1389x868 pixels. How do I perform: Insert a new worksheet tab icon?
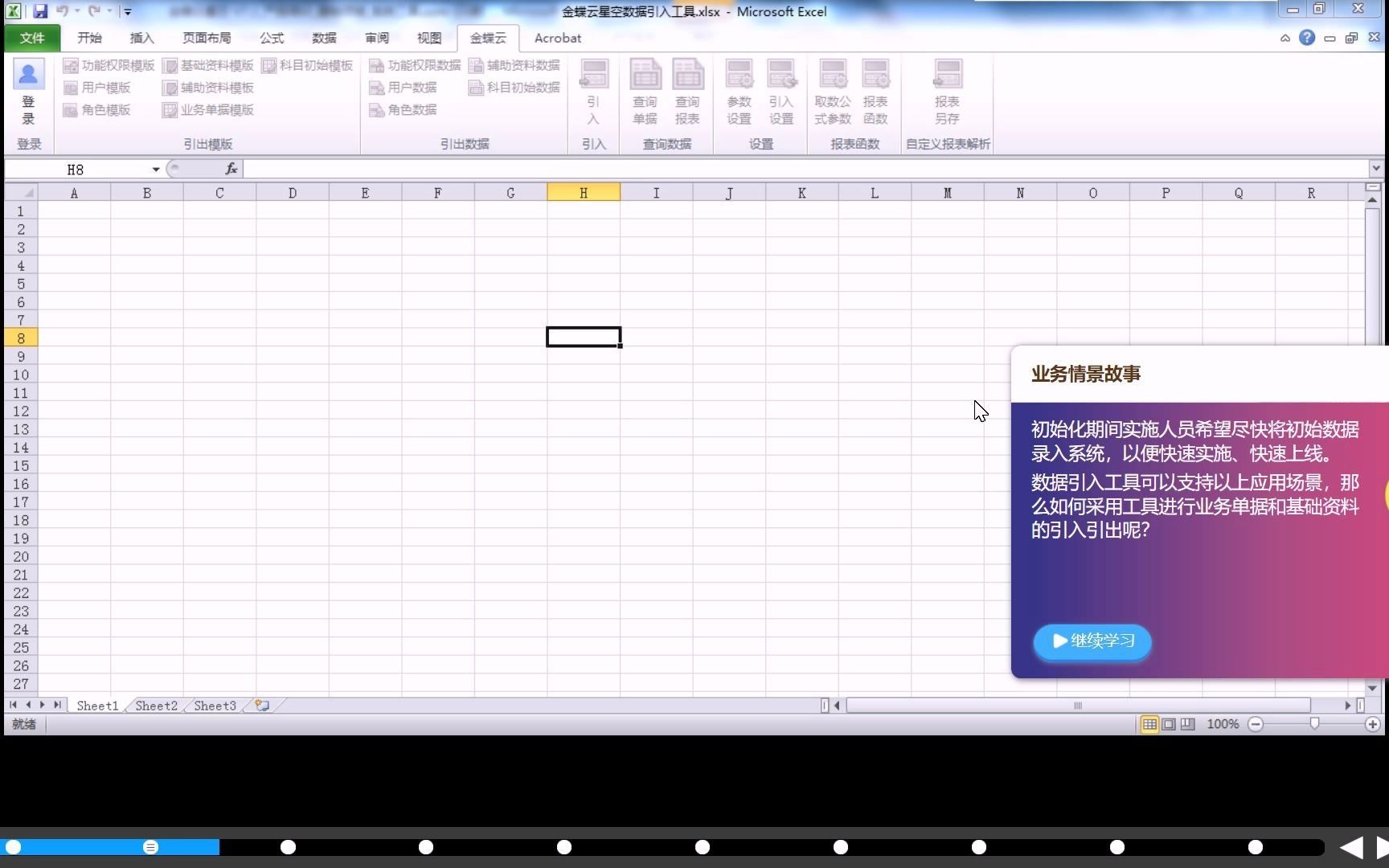coord(262,705)
